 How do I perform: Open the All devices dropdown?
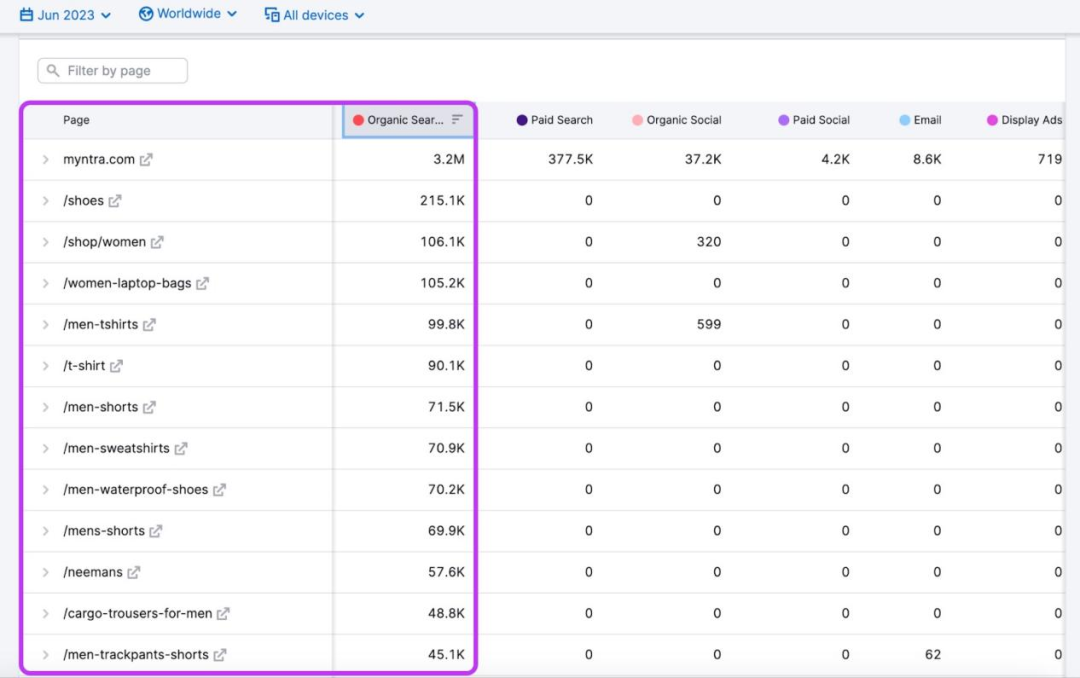[314, 15]
